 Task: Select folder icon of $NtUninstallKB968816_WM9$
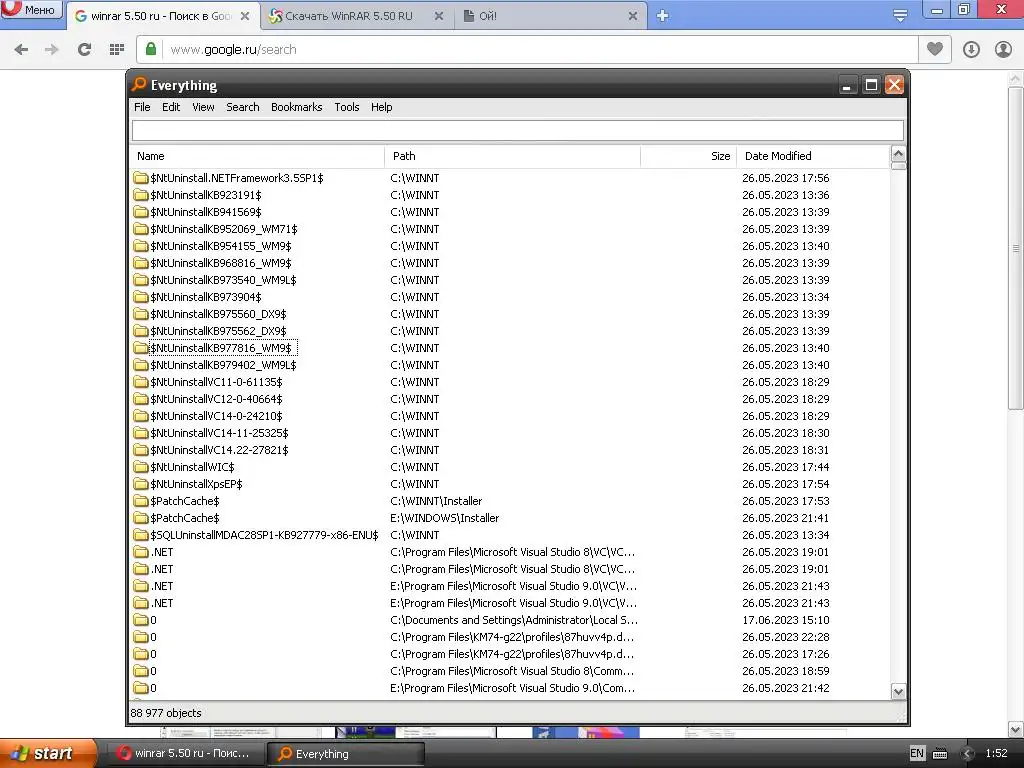pos(140,263)
